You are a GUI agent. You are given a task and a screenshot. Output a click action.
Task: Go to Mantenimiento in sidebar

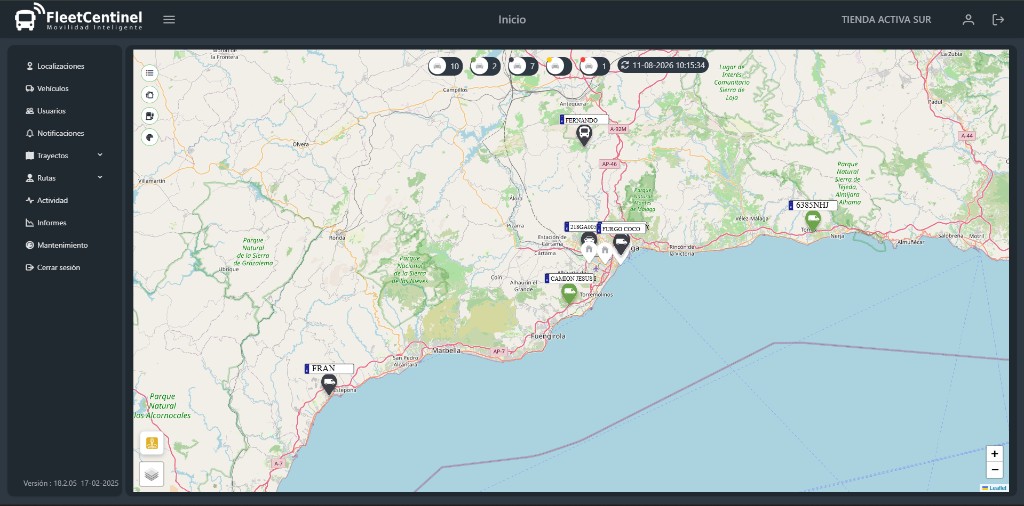[56, 245]
